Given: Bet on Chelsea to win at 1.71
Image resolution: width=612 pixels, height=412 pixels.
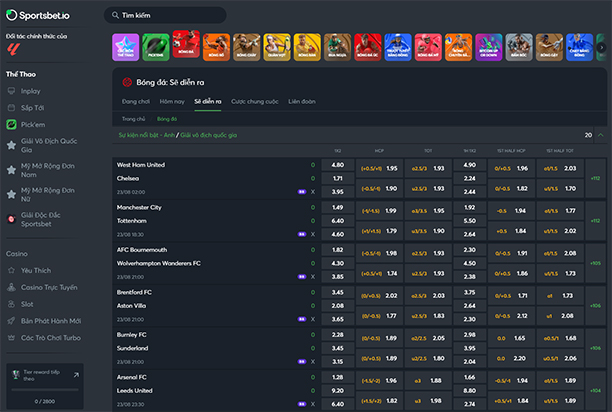Looking at the screenshot, I should 338,178.
